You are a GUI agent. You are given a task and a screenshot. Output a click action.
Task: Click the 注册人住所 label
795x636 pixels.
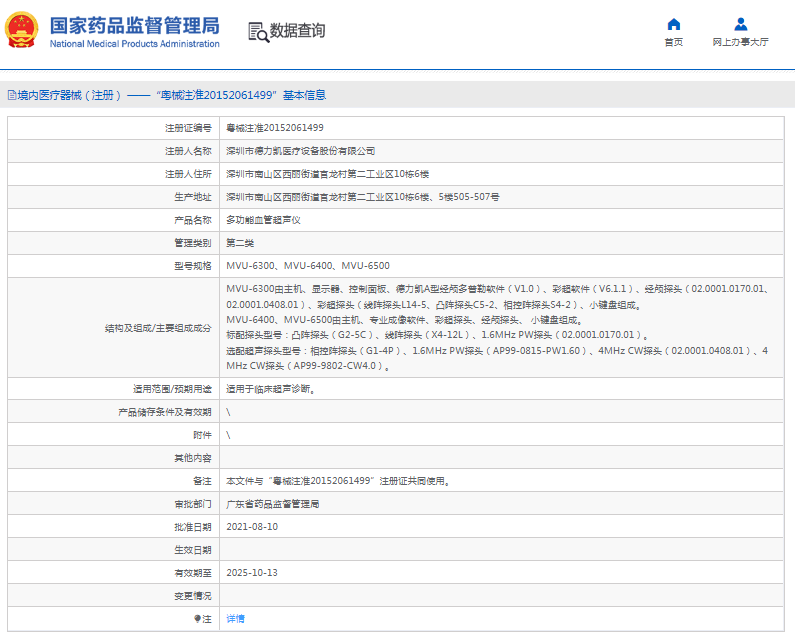[188, 174]
